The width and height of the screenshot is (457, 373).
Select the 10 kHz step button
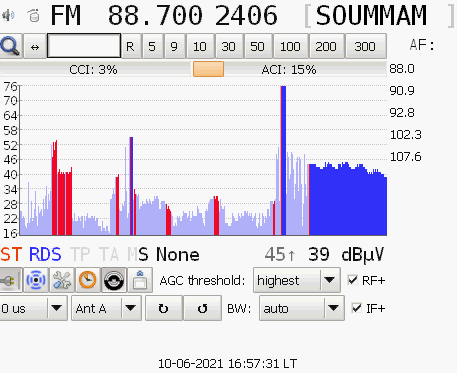(x=200, y=46)
